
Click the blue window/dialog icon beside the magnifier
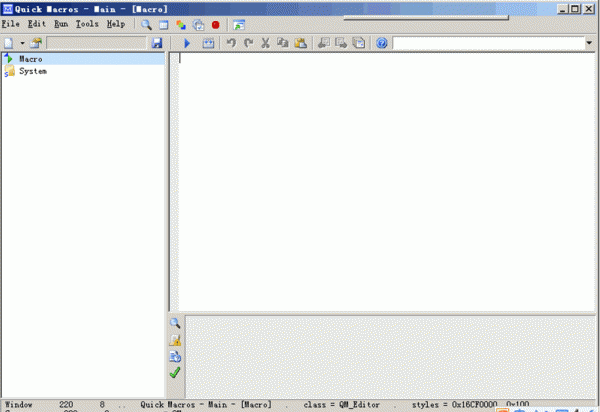click(163, 25)
